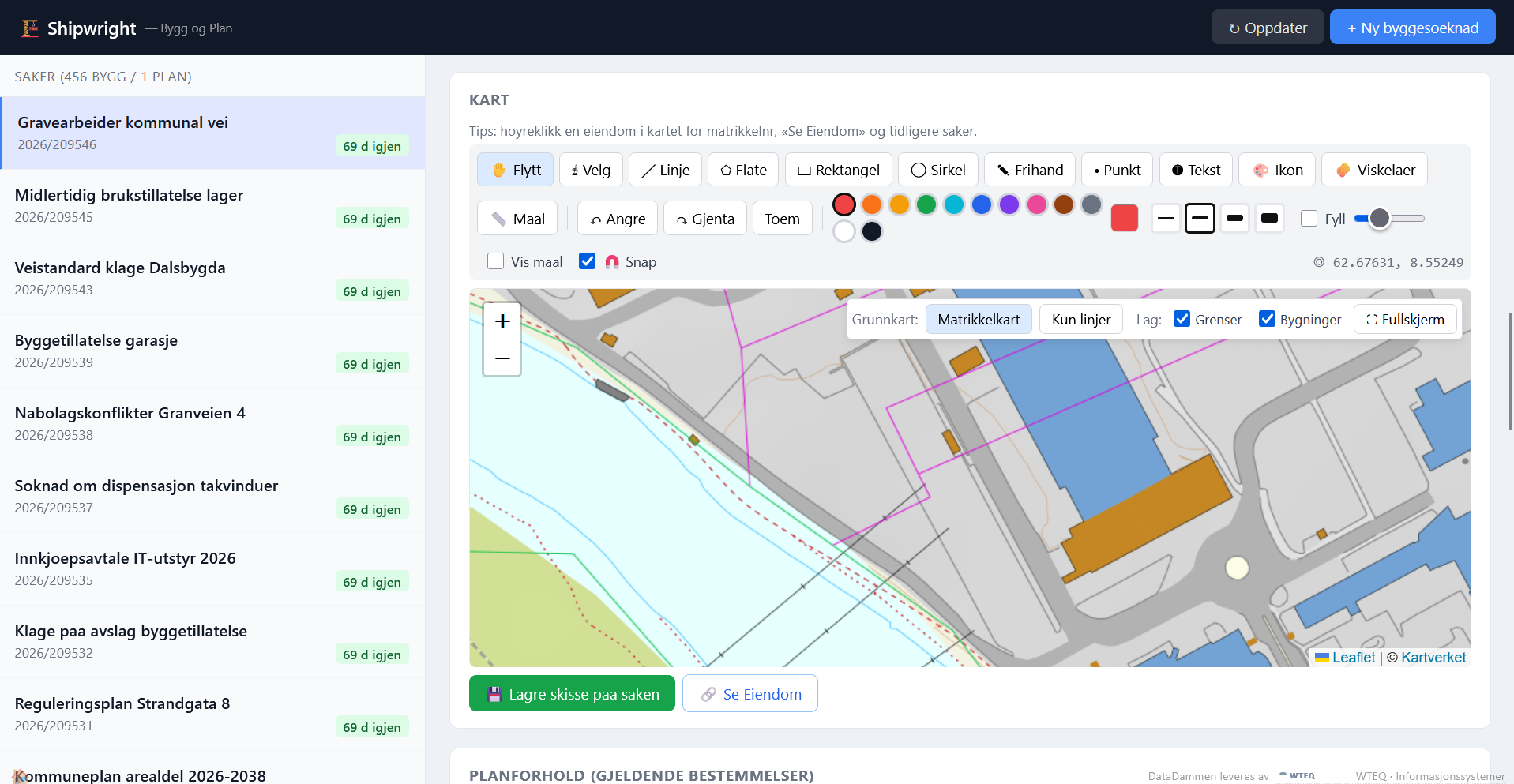Enable the Vis maal checkbox
The width and height of the screenshot is (1514, 784).
point(496,261)
